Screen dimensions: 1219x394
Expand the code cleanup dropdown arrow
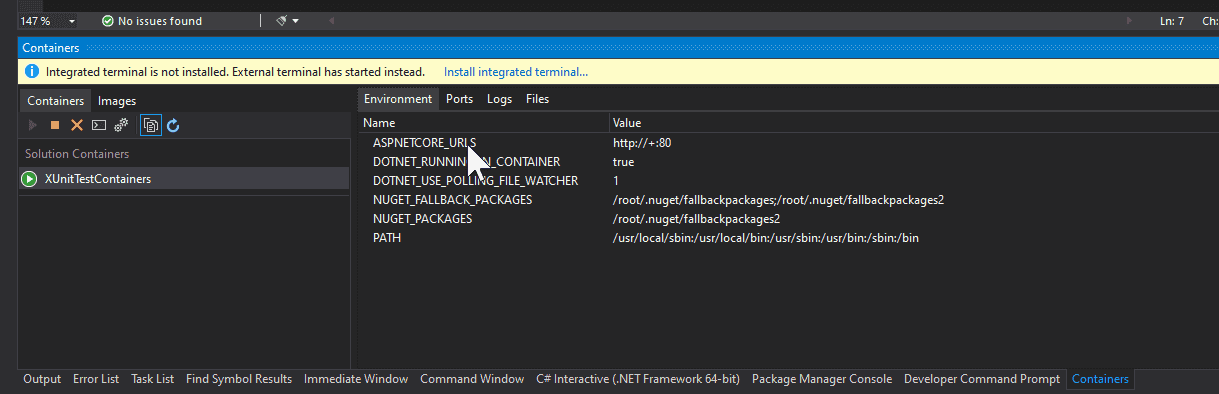pos(296,21)
